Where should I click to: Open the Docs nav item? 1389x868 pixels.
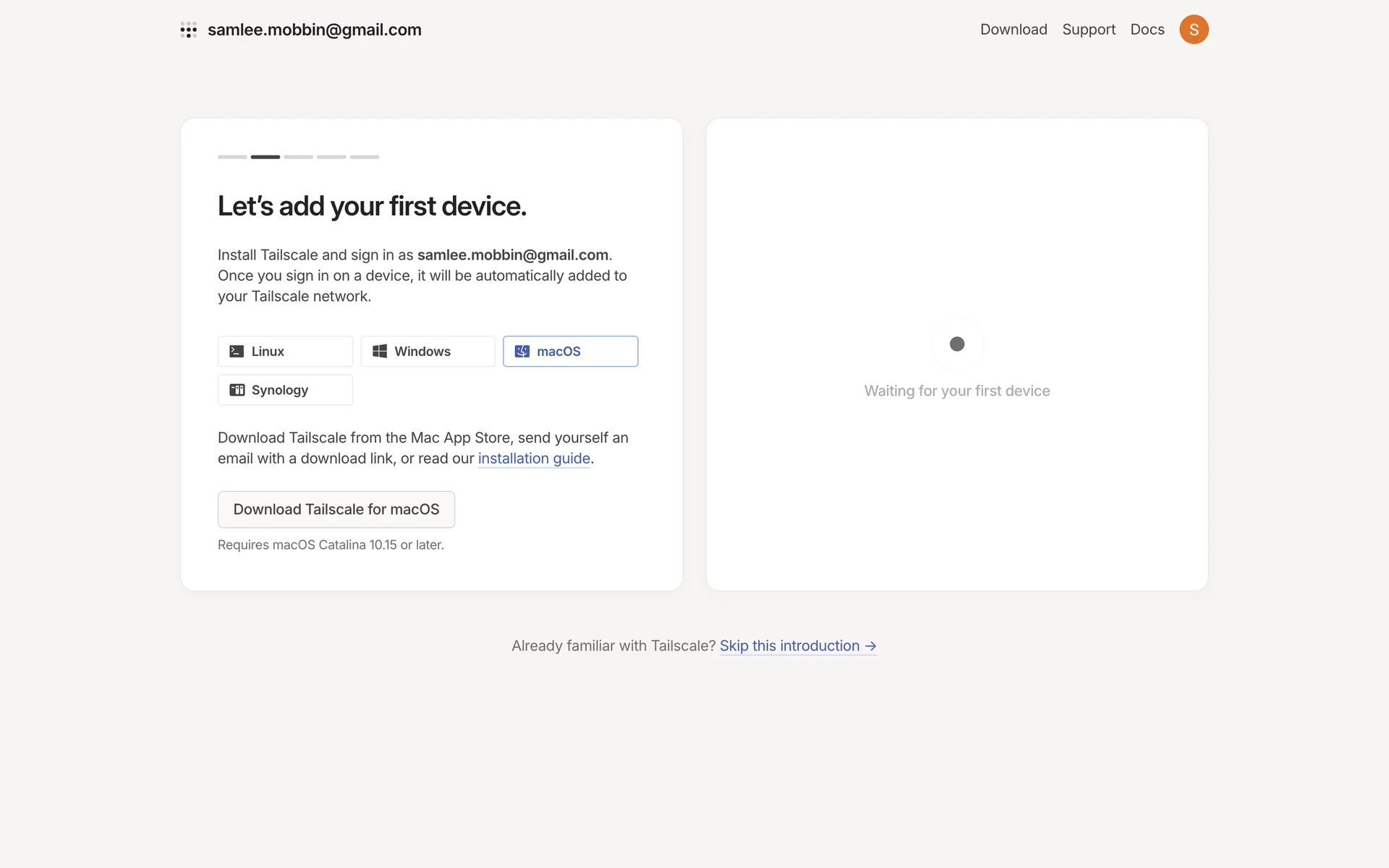tap(1147, 30)
